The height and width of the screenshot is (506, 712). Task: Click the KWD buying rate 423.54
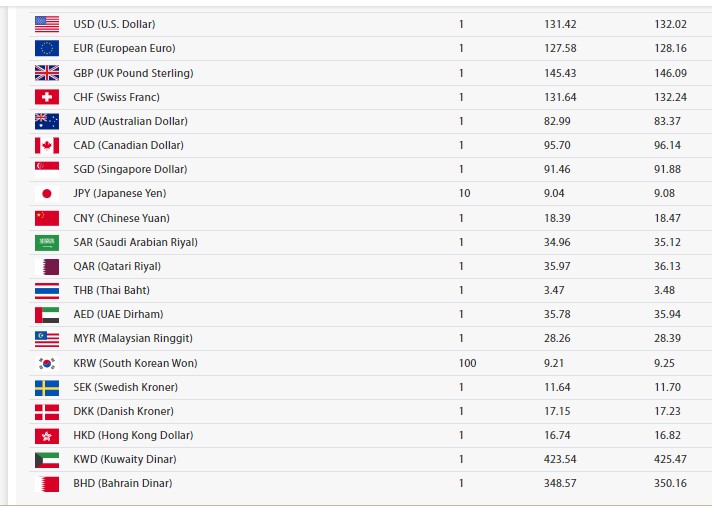[x=560, y=459]
